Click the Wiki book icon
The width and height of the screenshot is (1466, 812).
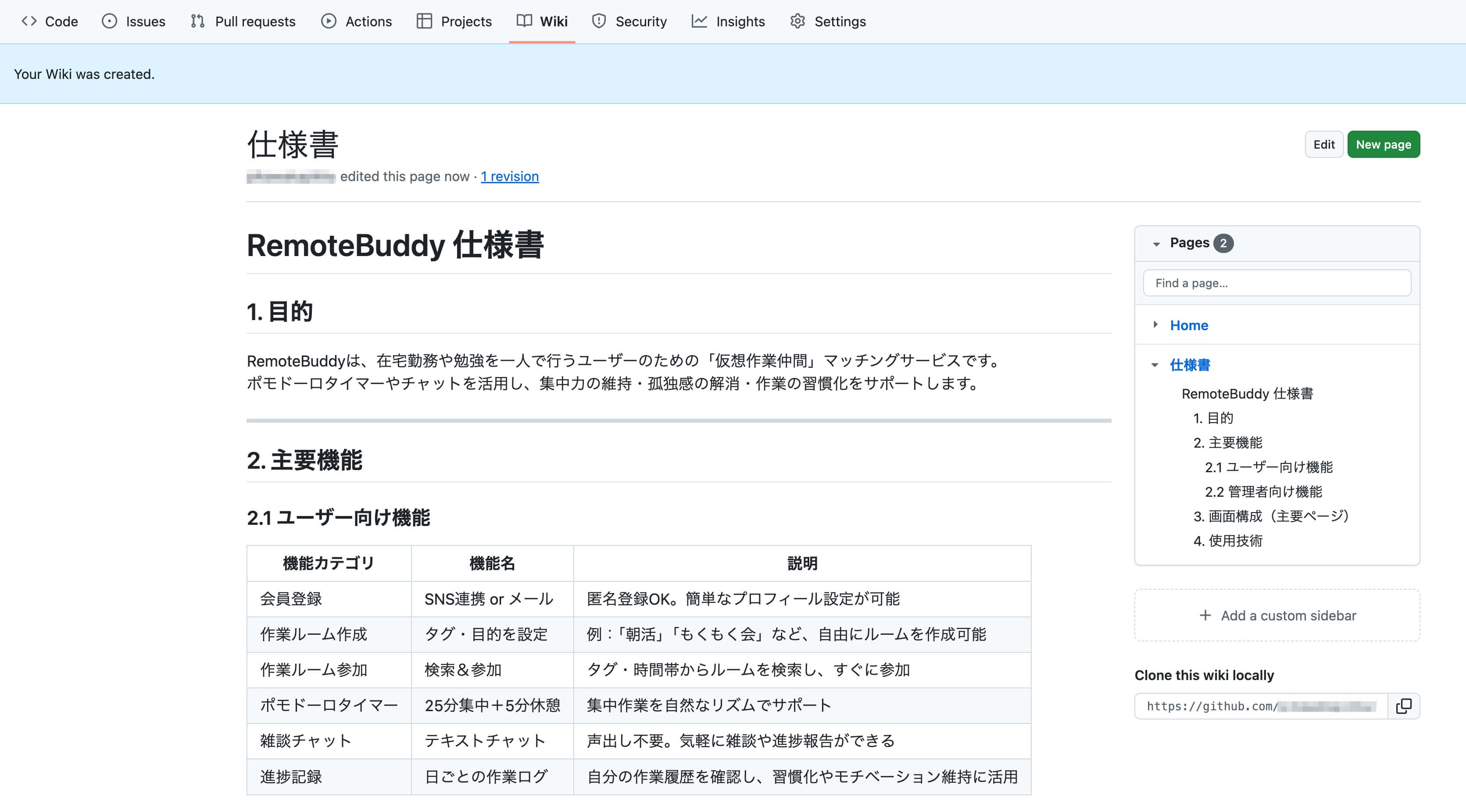pyautogui.click(x=524, y=21)
